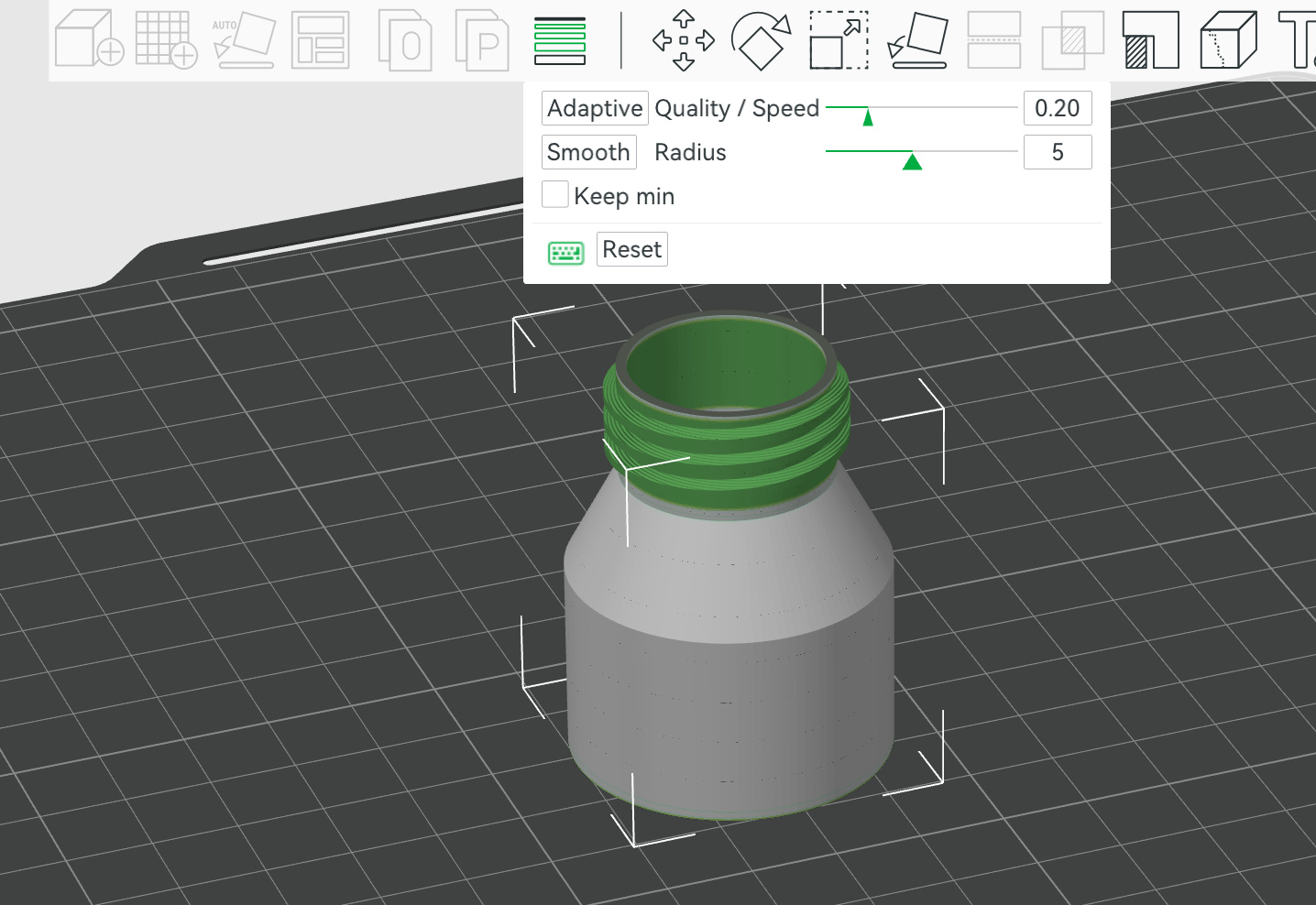Open the Supports painting tool

tap(1150, 40)
